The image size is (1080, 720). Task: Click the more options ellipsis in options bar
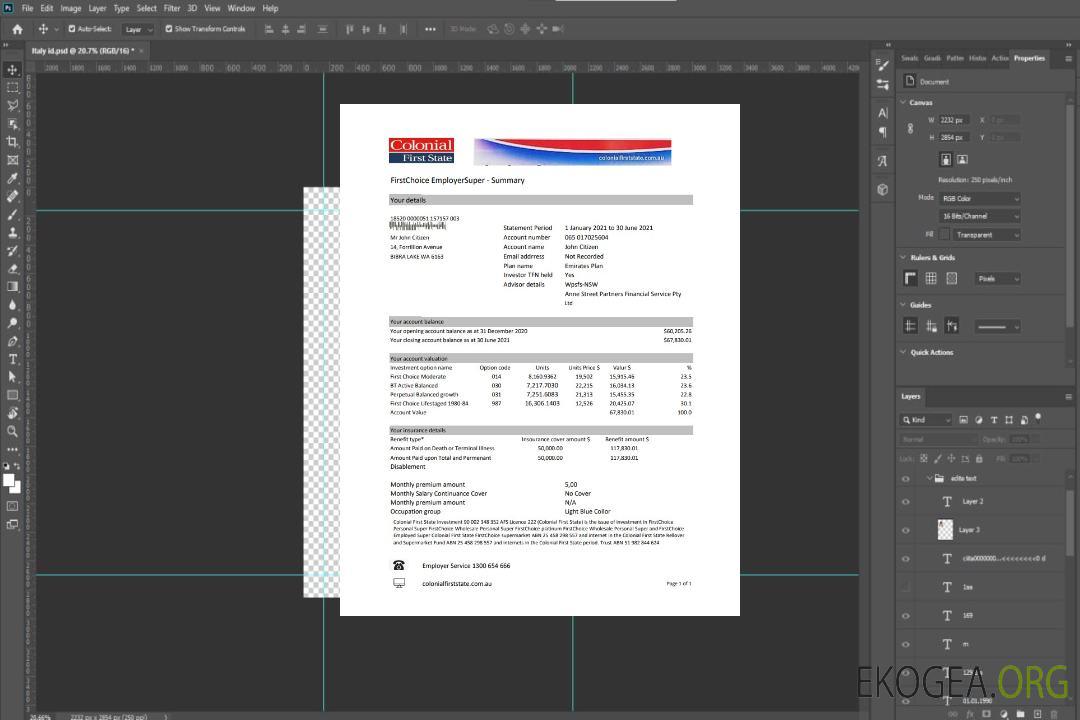click(430, 29)
